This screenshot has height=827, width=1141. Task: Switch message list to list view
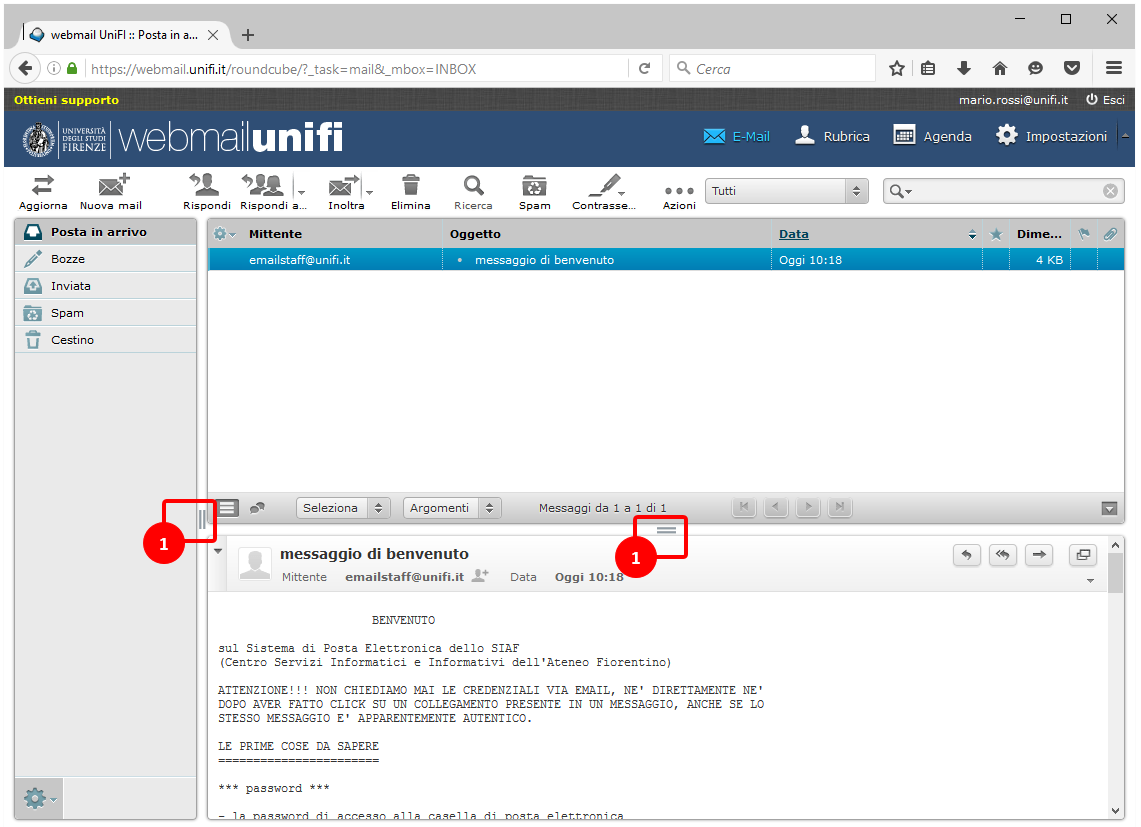(227, 507)
